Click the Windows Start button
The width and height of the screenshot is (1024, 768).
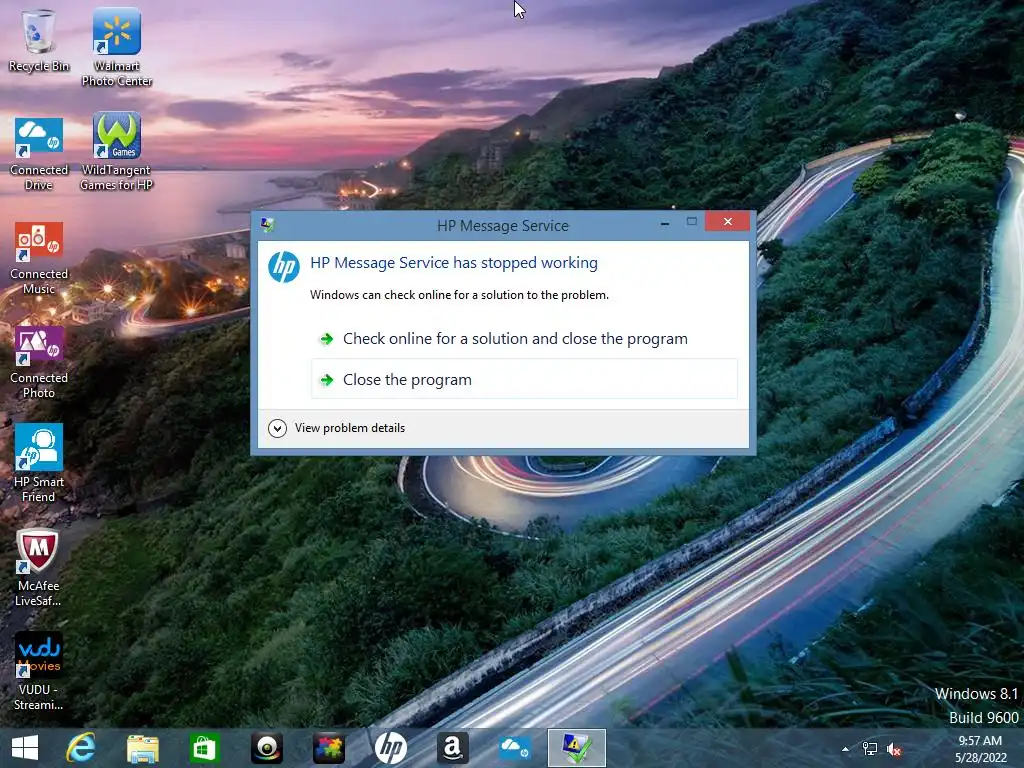pyautogui.click(x=25, y=748)
